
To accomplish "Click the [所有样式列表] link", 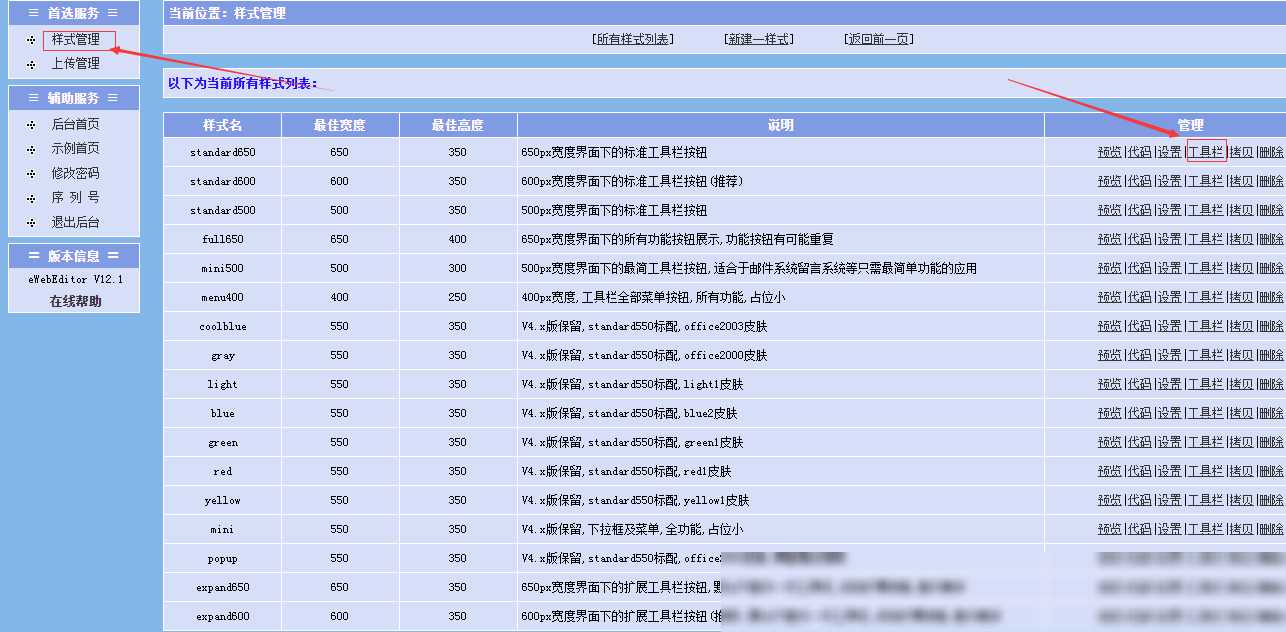I will [633, 39].
